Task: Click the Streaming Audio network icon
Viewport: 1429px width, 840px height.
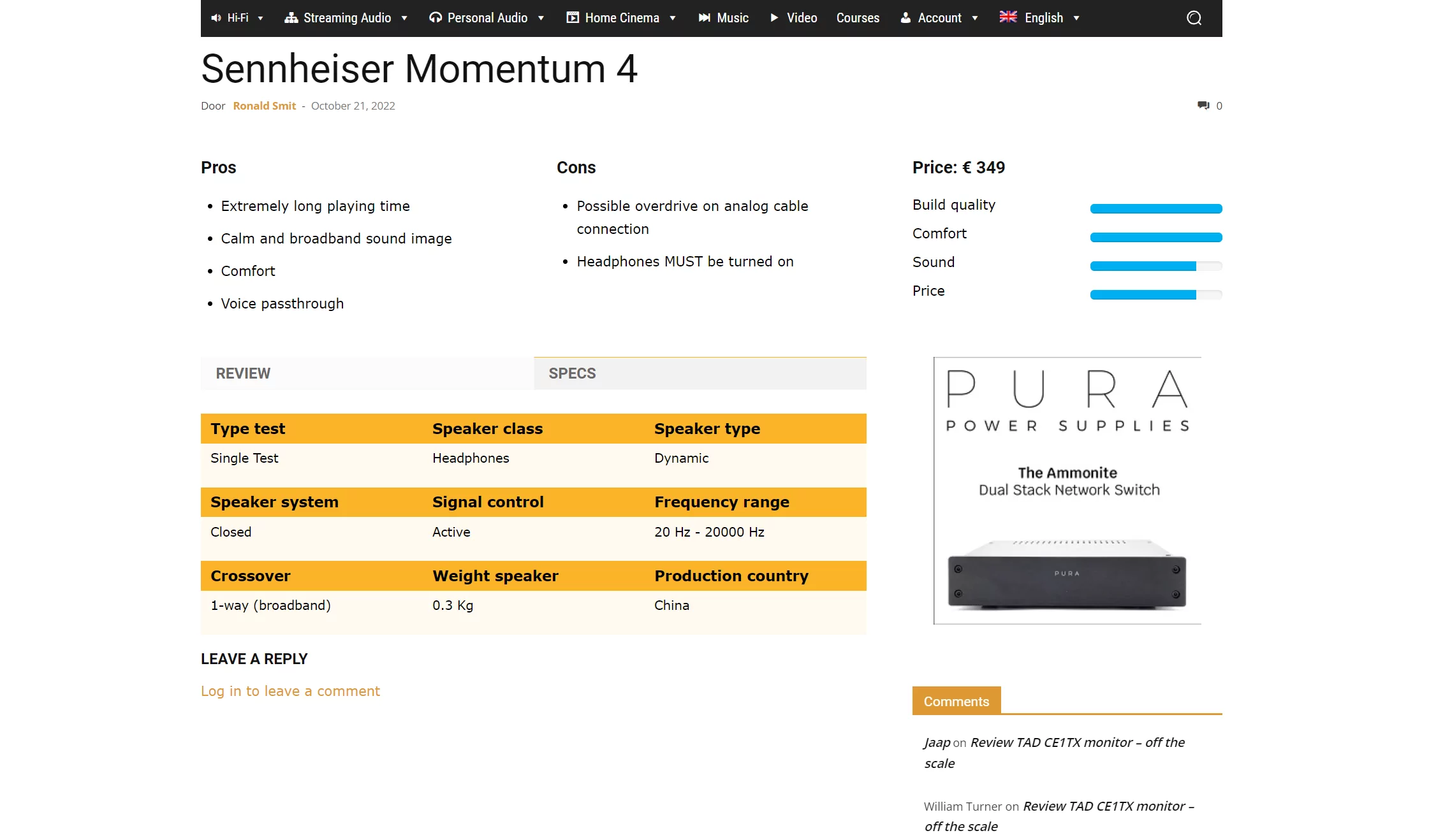Action: pyautogui.click(x=291, y=18)
